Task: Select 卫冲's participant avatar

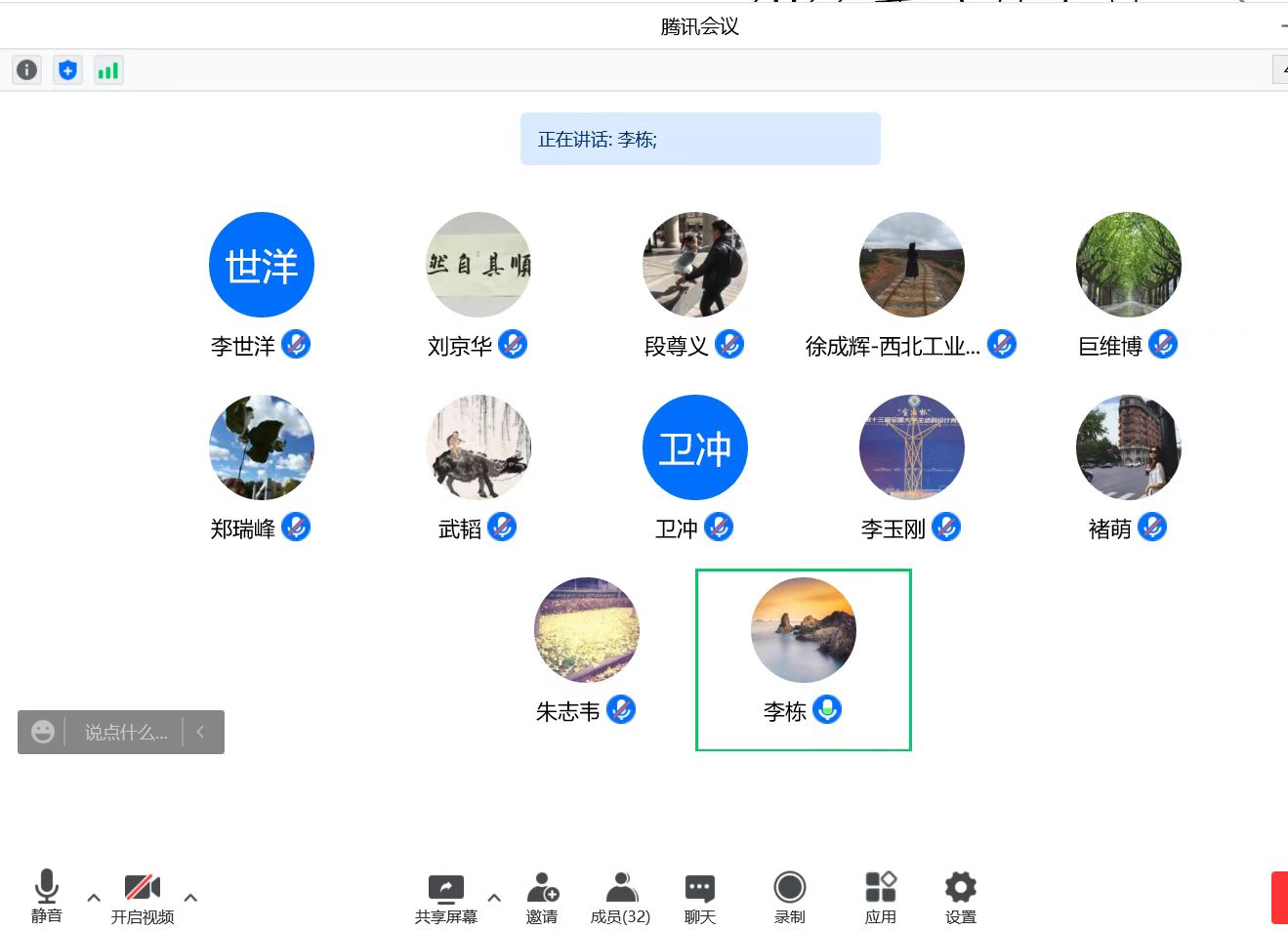Action: 694,447
